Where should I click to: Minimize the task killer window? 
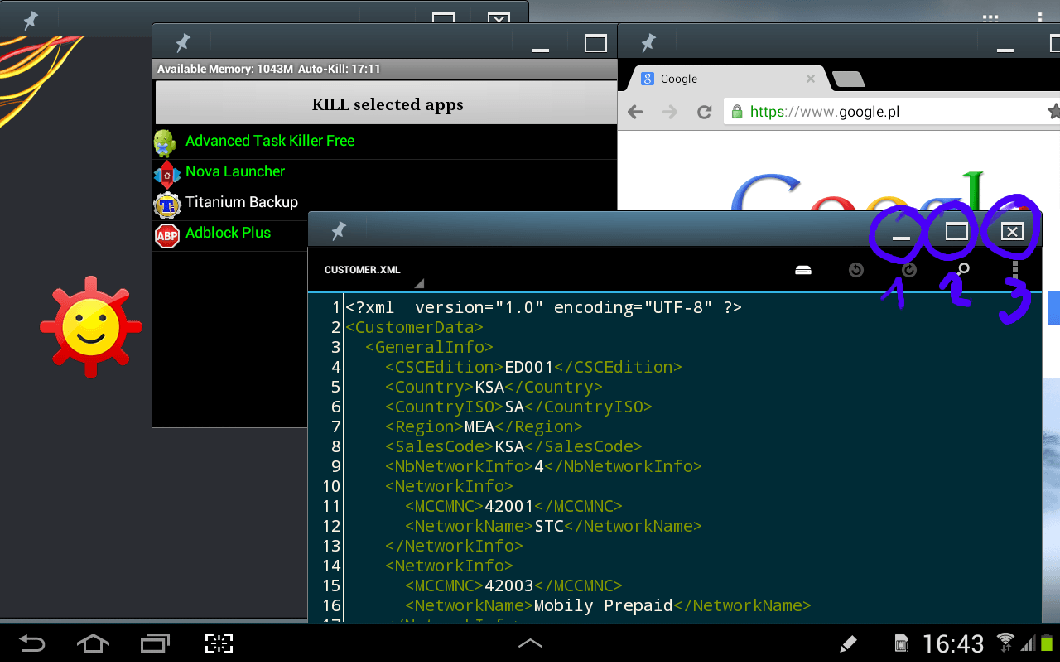click(540, 46)
